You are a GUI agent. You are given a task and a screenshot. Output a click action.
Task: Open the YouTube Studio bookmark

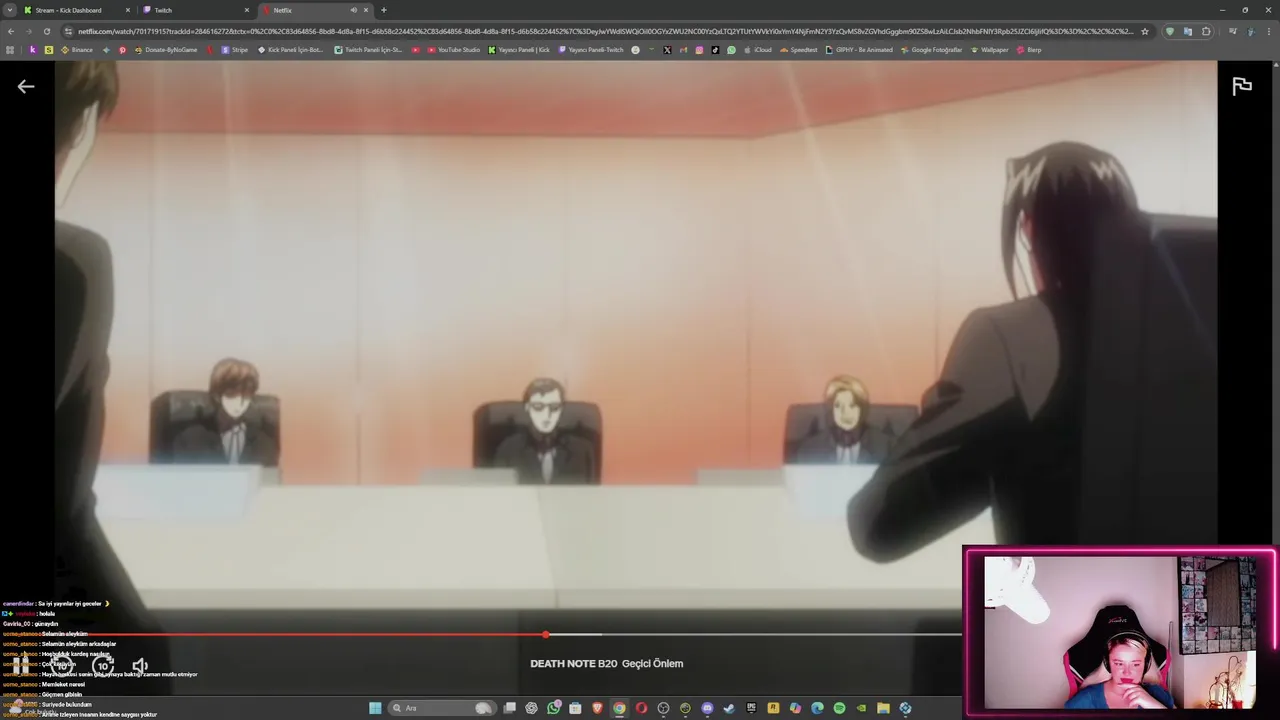(x=454, y=50)
